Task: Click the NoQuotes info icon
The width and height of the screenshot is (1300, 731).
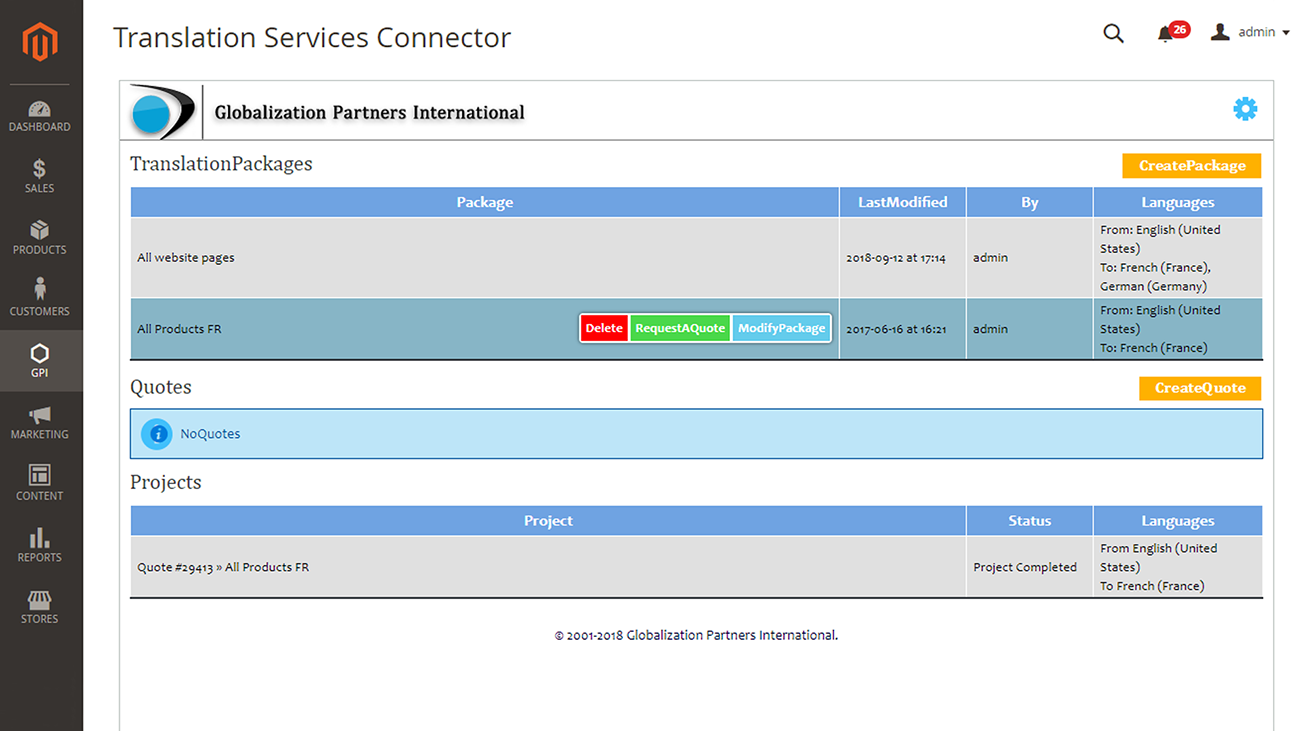Action: pyautogui.click(x=157, y=434)
